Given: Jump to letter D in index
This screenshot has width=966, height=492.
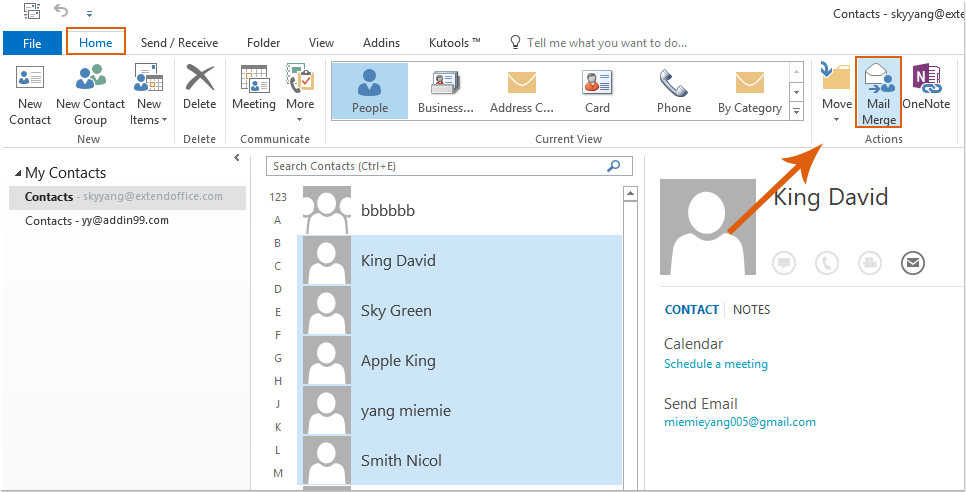Looking at the screenshot, I should coord(278,289).
